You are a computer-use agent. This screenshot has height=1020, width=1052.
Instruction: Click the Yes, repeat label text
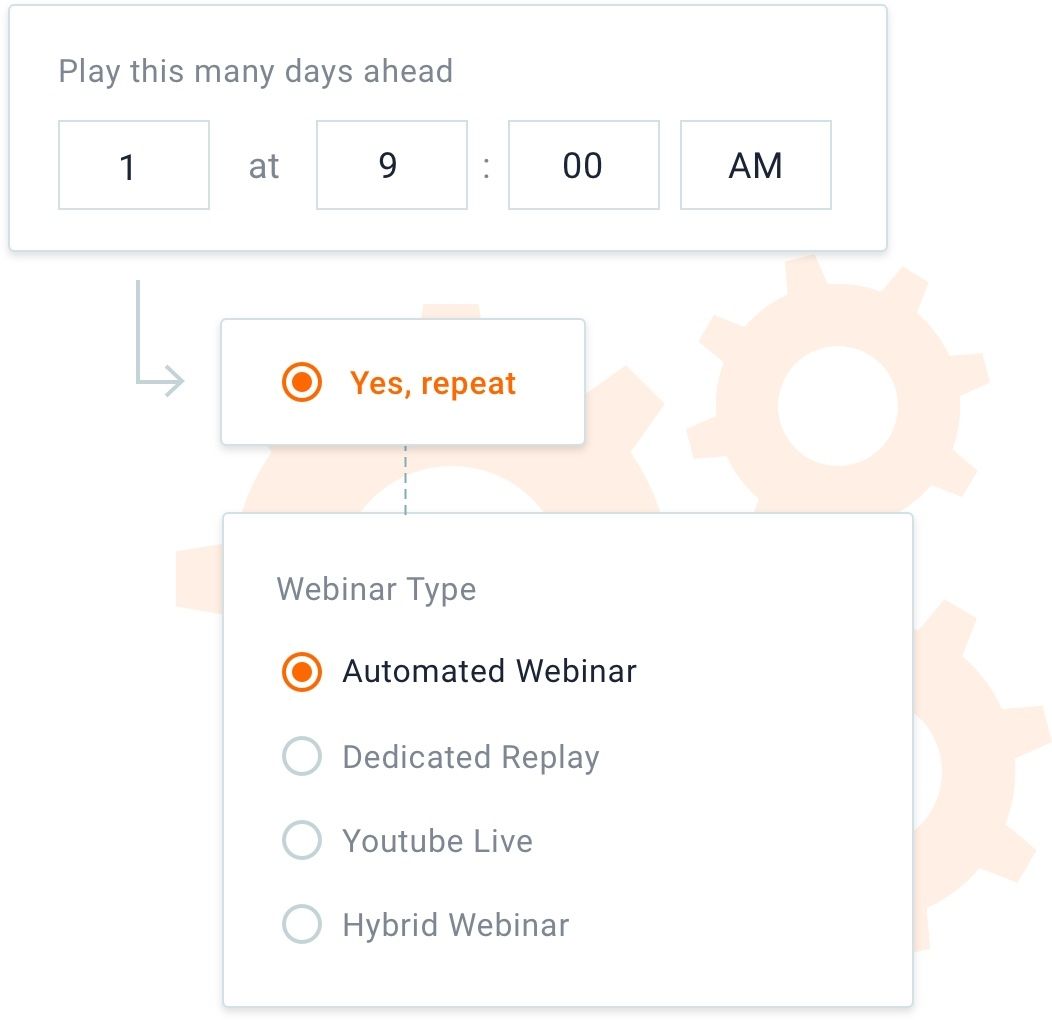(432, 383)
